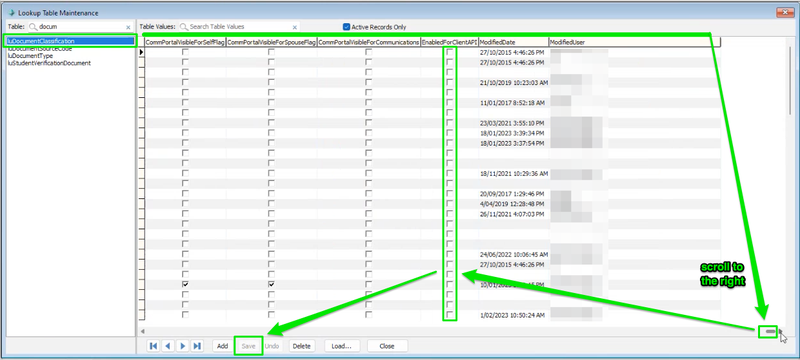Clear the Table search box text
800x360 pixels.
128,27
